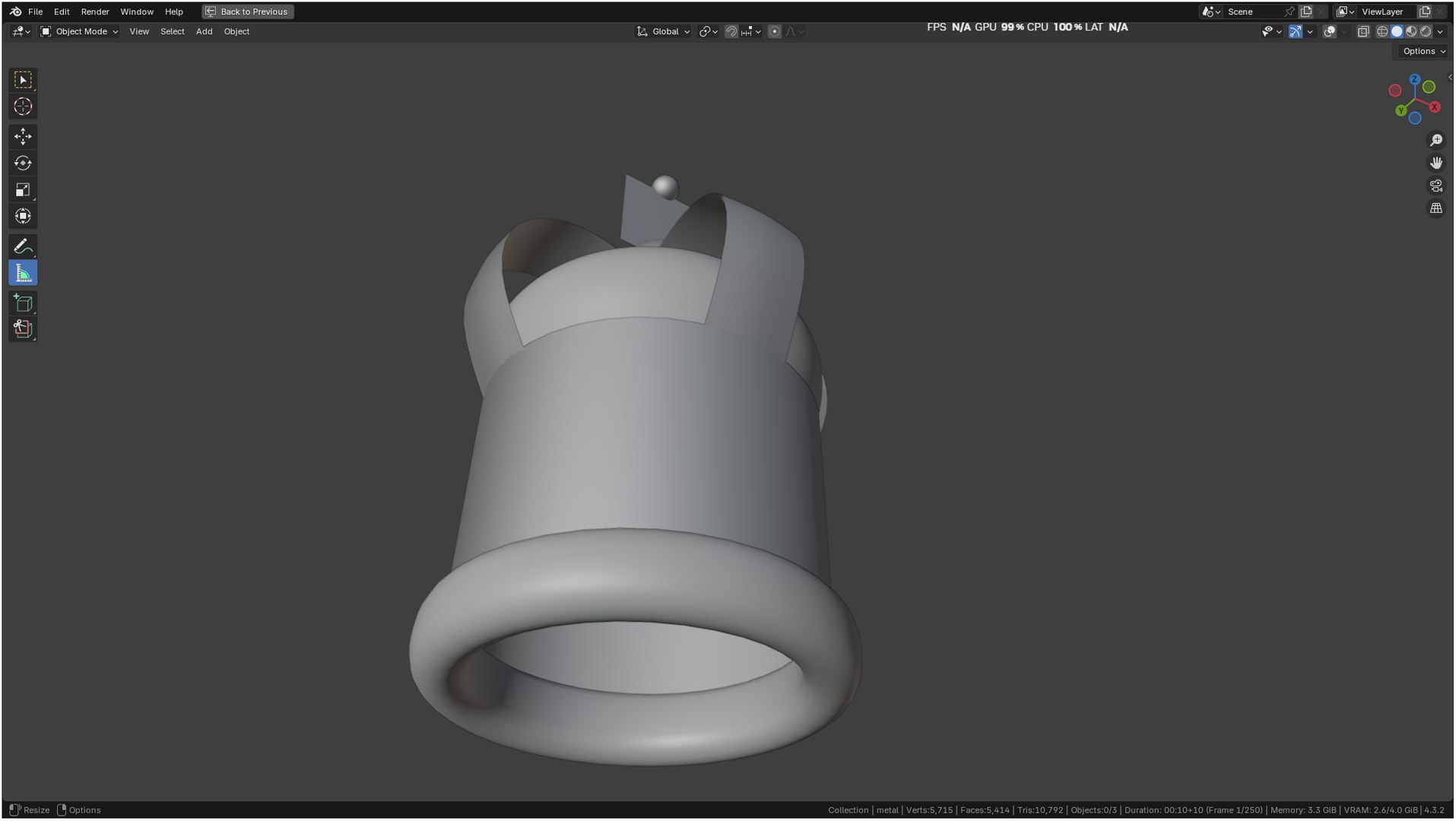Open the gizmo settings dropdown arrow
1456x821 pixels.
(x=1310, y=31)
